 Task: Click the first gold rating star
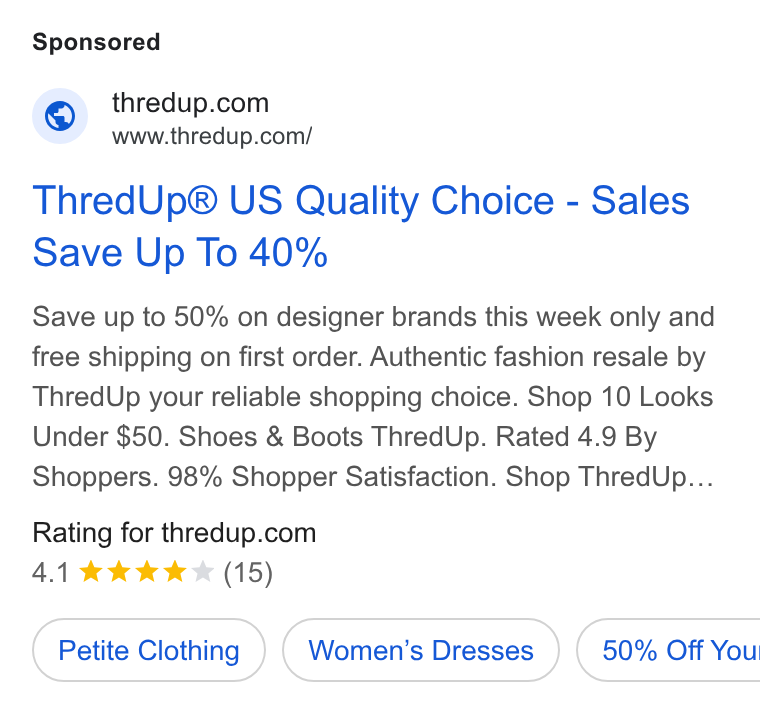(91, 571)
